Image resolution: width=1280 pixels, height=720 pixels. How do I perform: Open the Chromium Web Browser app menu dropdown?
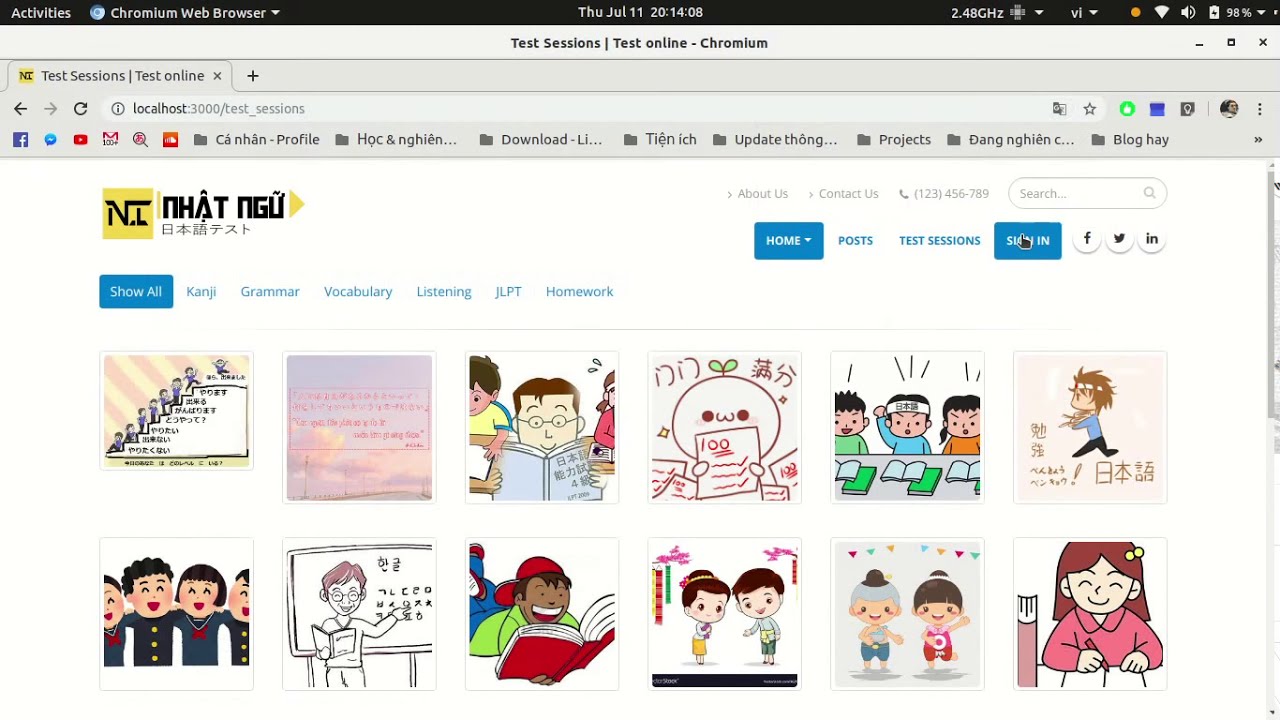(x=185, y=12)
